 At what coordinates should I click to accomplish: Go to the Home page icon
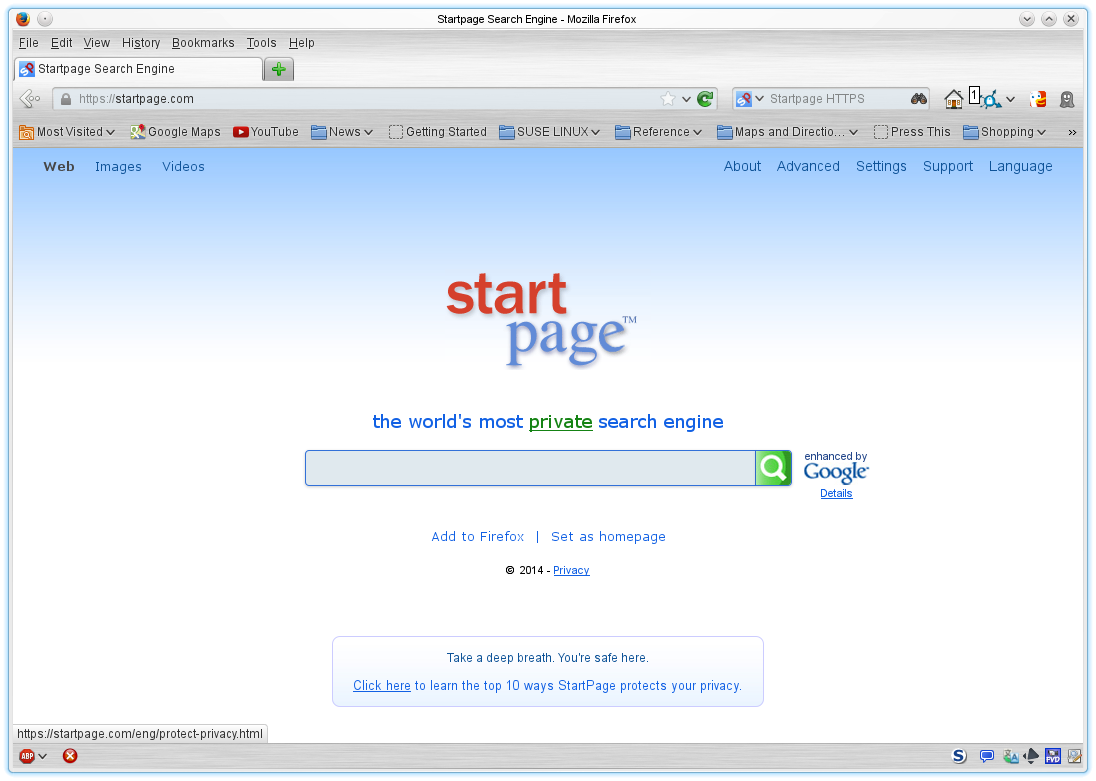pos(953,99)
